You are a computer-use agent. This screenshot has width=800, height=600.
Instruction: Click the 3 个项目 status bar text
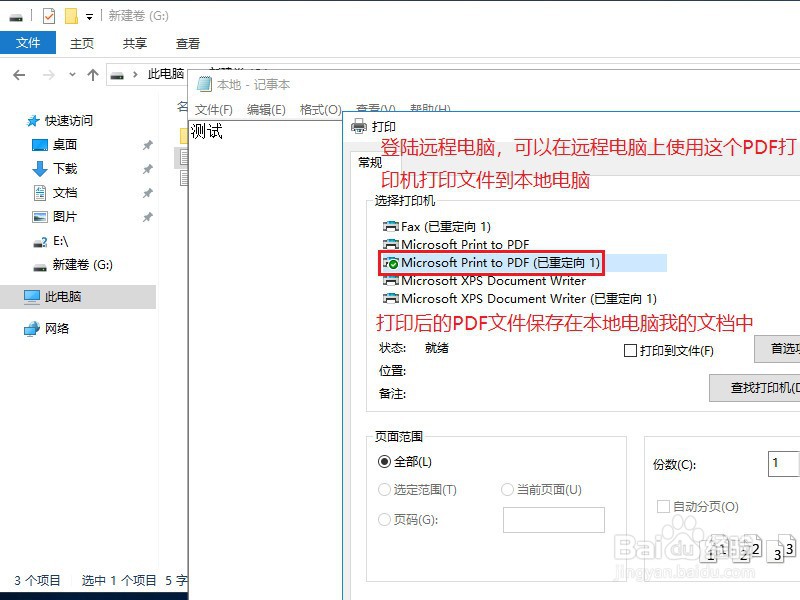37,580
